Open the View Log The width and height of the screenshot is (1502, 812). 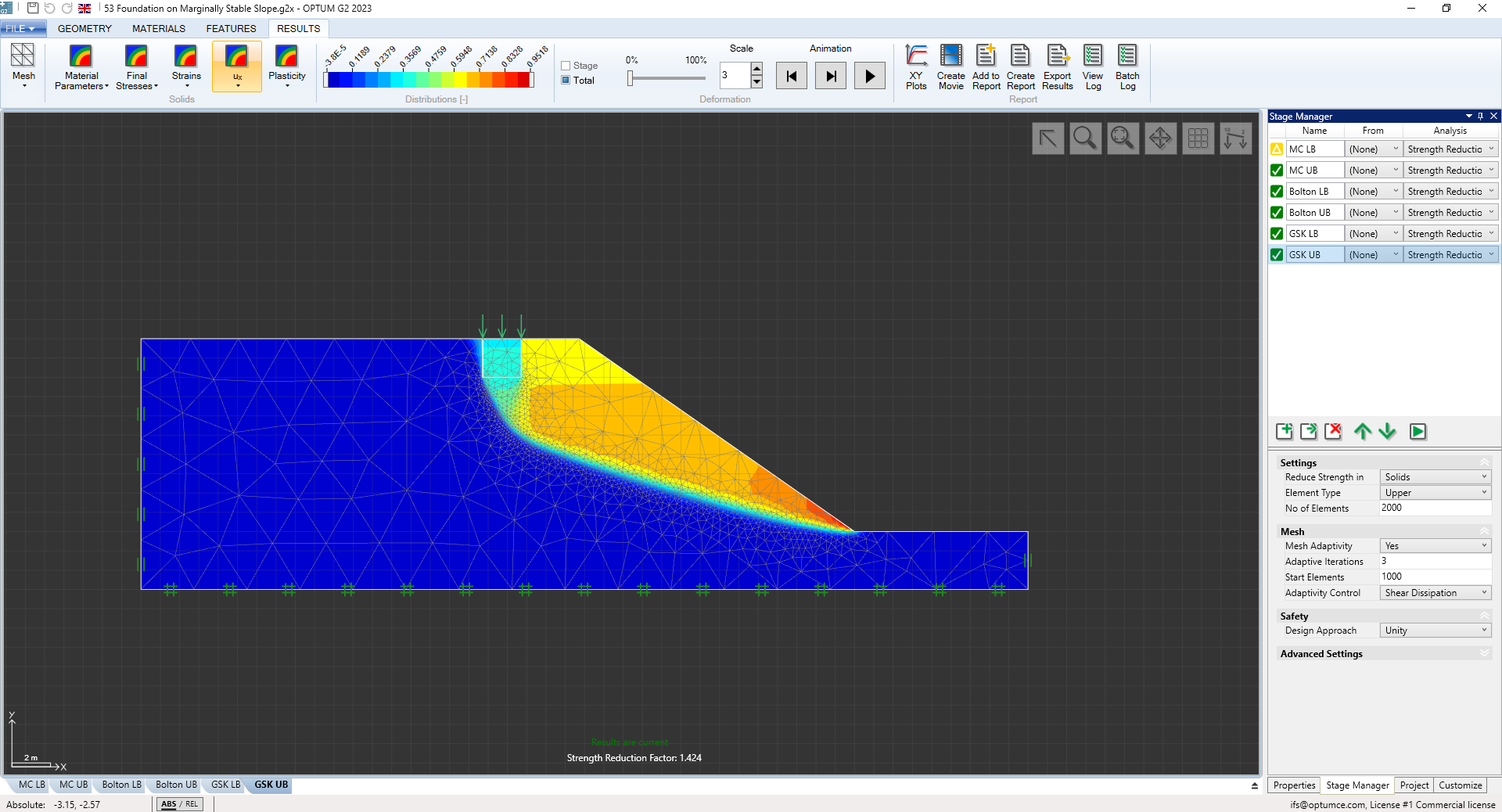tap(1093, 67)
